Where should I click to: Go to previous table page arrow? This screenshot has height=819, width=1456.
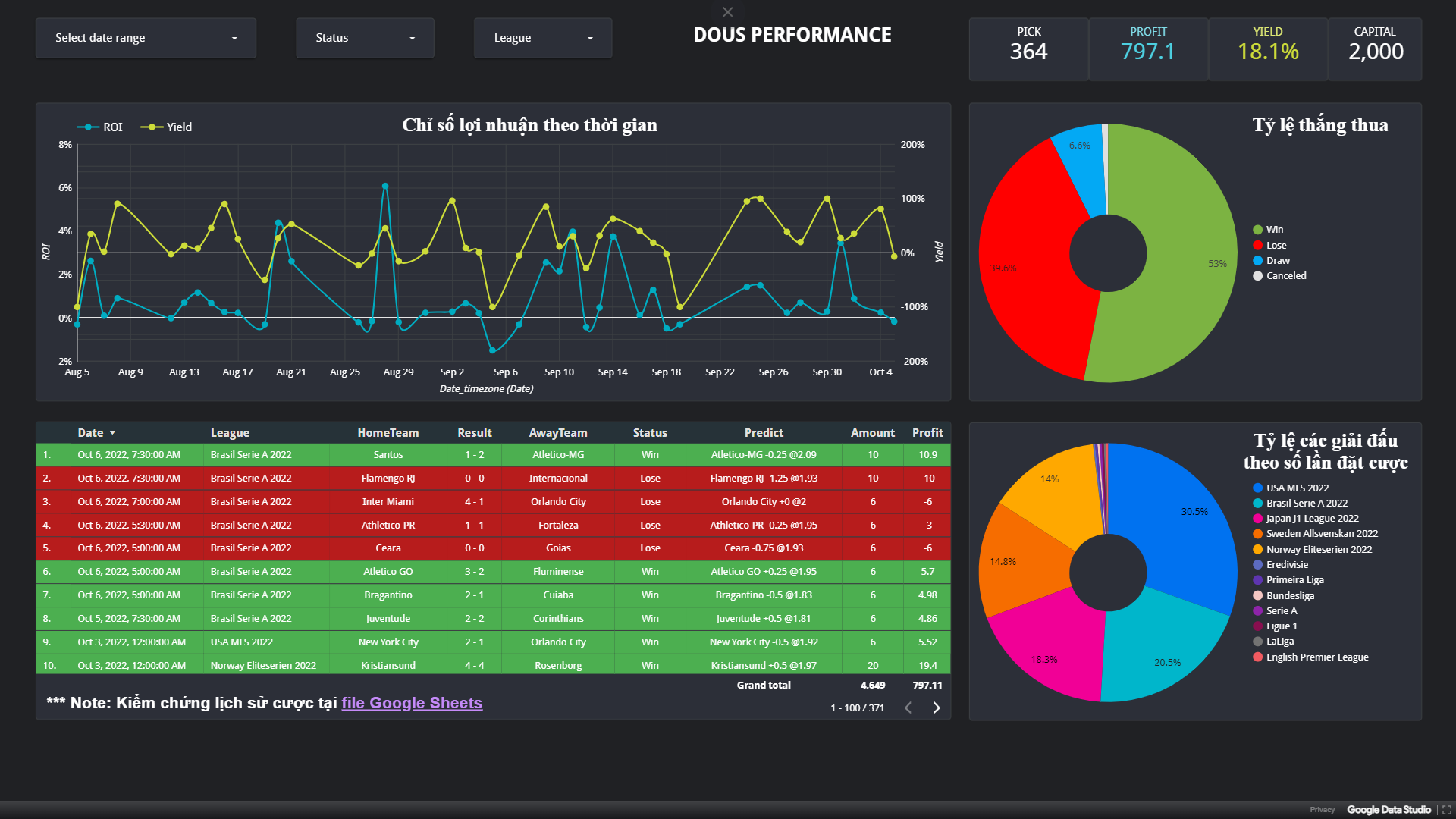(x=908, y=708)
